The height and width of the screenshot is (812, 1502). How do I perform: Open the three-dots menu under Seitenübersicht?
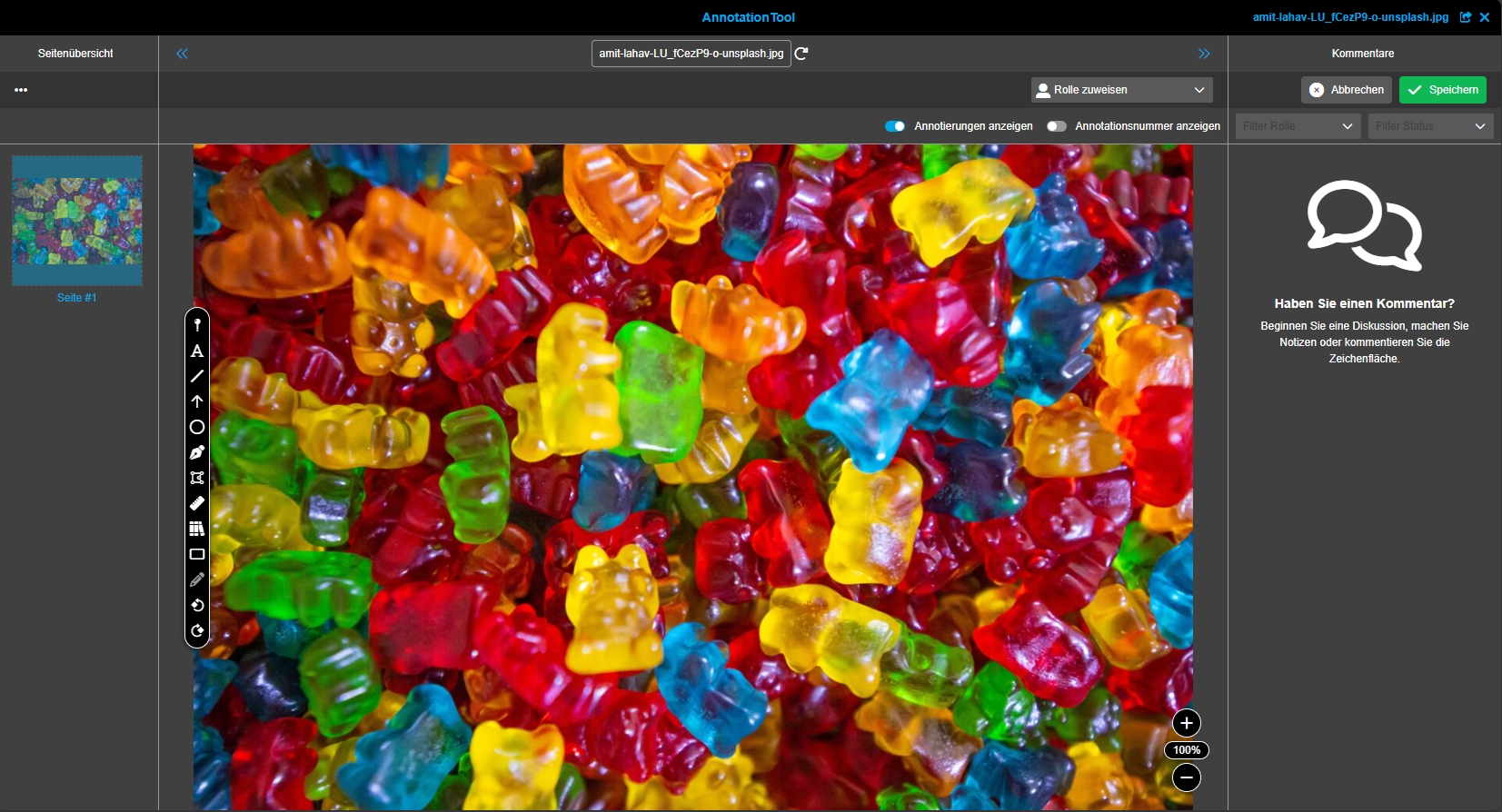[21, 90]
